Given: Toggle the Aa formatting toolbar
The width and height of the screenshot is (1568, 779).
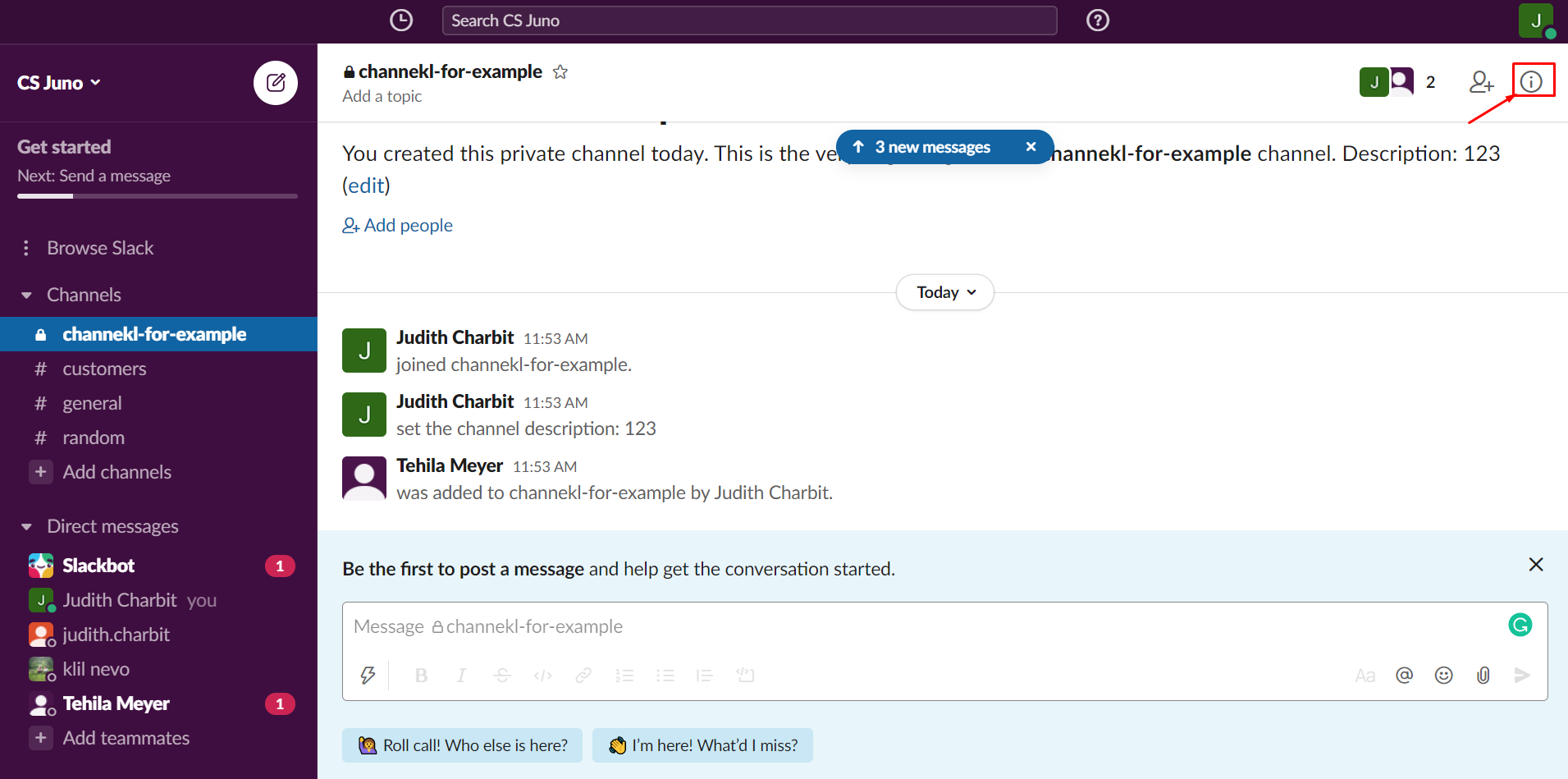Looking at the screenshot, I should [x=1365, y=675].
